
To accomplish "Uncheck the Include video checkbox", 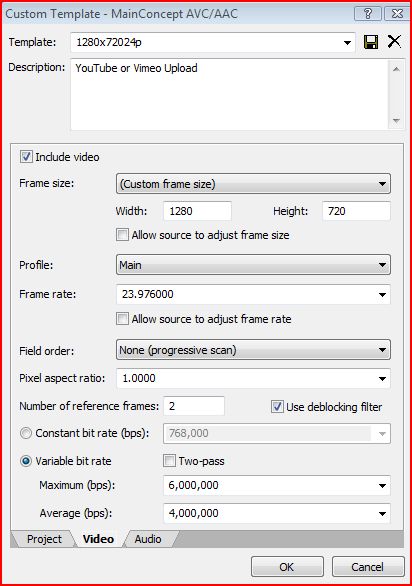I will (26, 157).
